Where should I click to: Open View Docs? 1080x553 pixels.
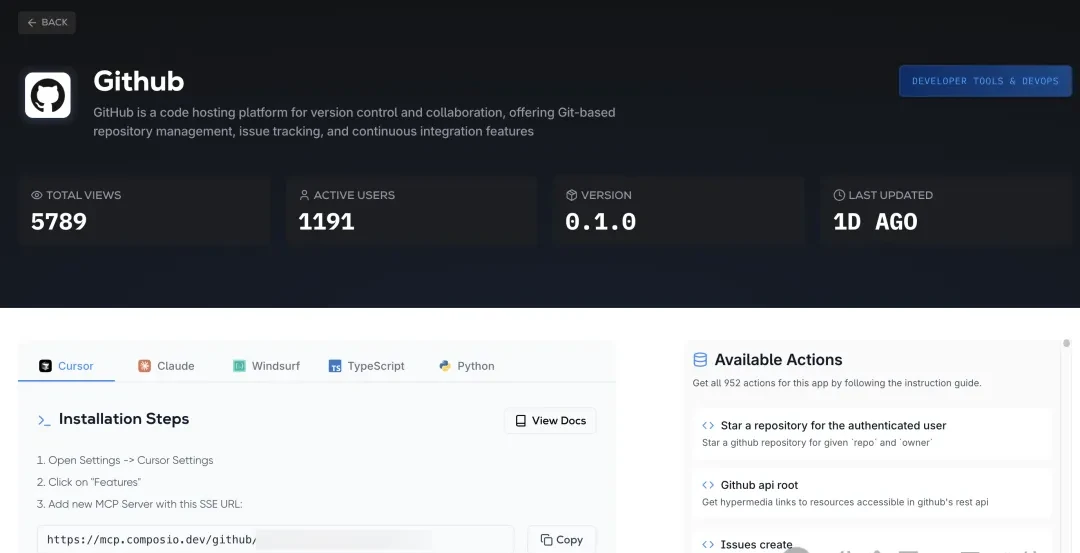550,421
